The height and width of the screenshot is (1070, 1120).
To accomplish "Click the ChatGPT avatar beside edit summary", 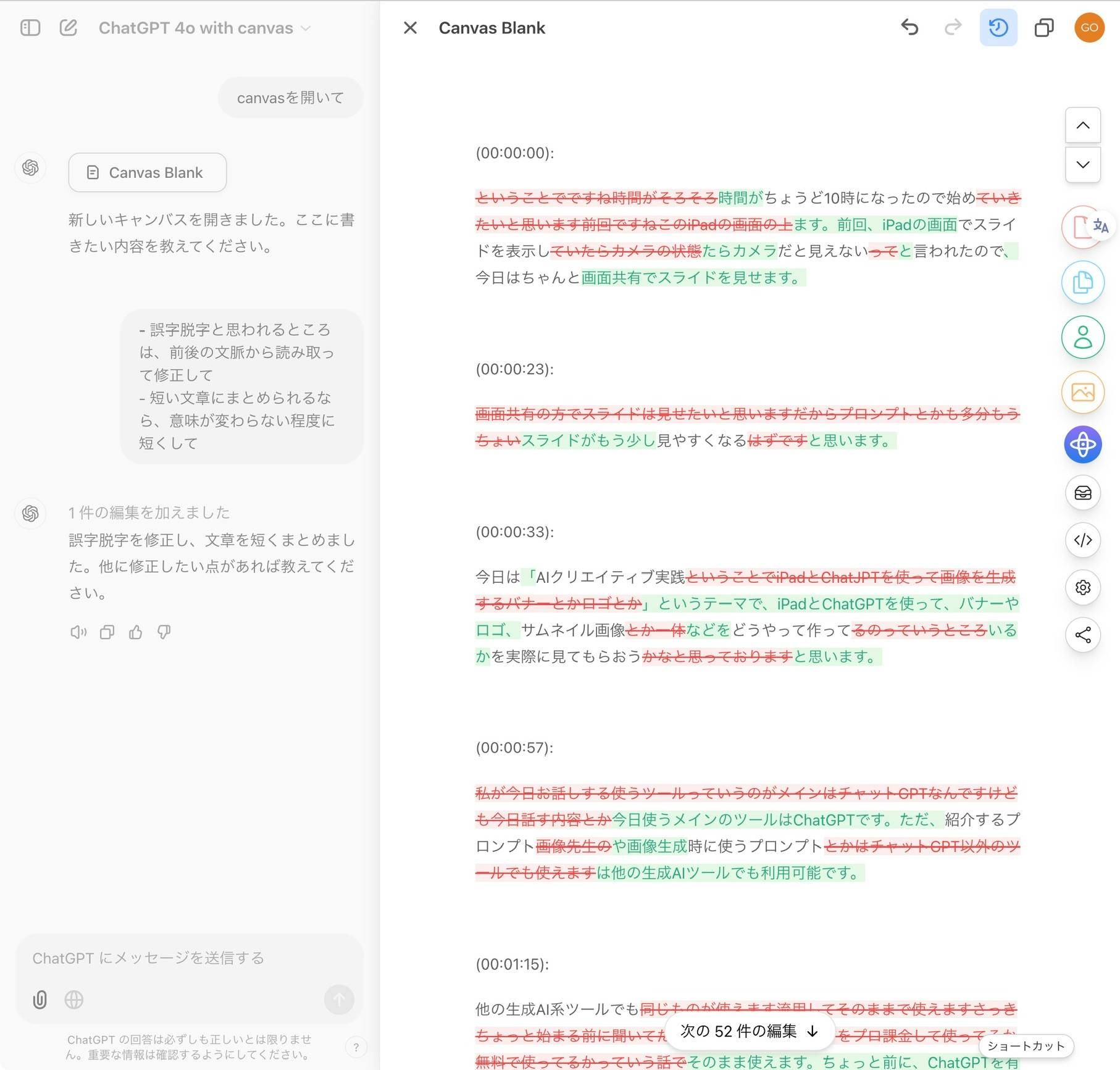I will click(x=30, y=513).
